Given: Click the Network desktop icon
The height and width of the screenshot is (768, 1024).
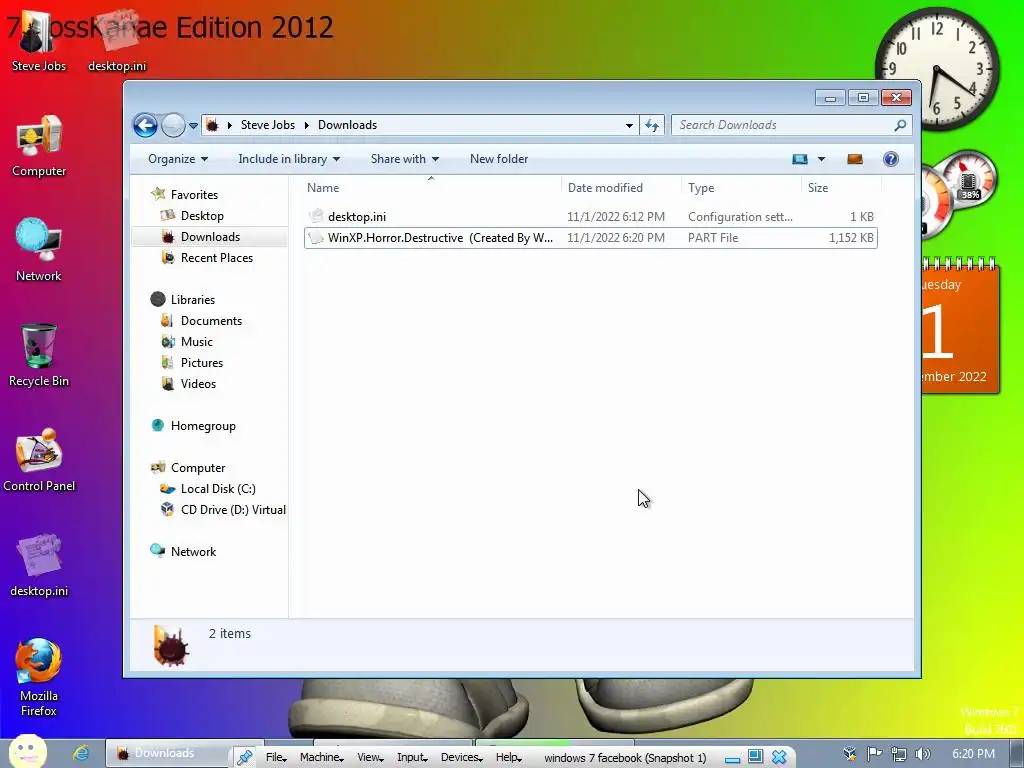Looking at the screenshot, I should tap(39, 251).
